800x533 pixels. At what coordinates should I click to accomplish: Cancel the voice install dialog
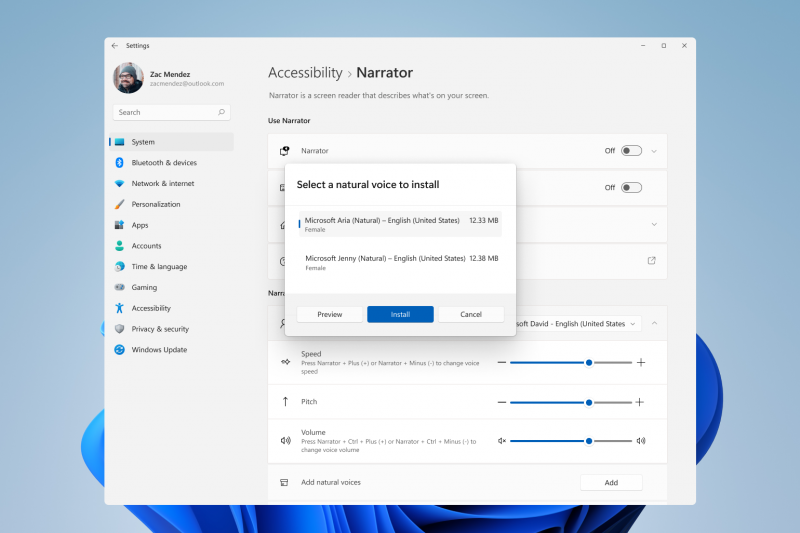(x=471, y=314)
